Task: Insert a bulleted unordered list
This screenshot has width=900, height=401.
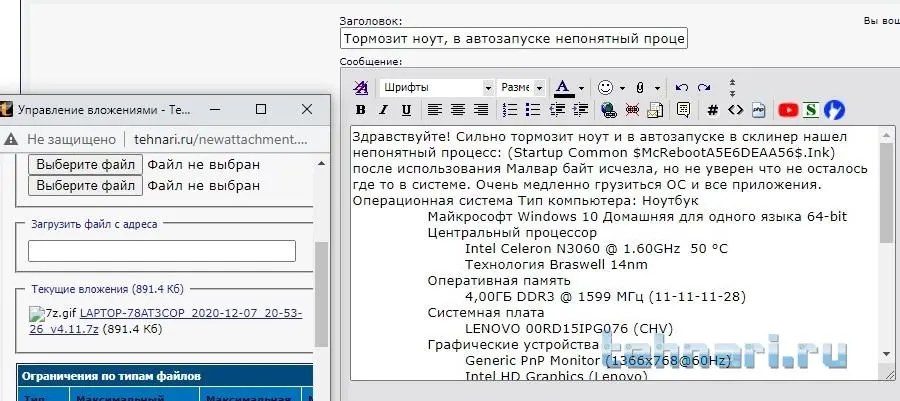Action: pyautogui.click(x=533, y=110)
